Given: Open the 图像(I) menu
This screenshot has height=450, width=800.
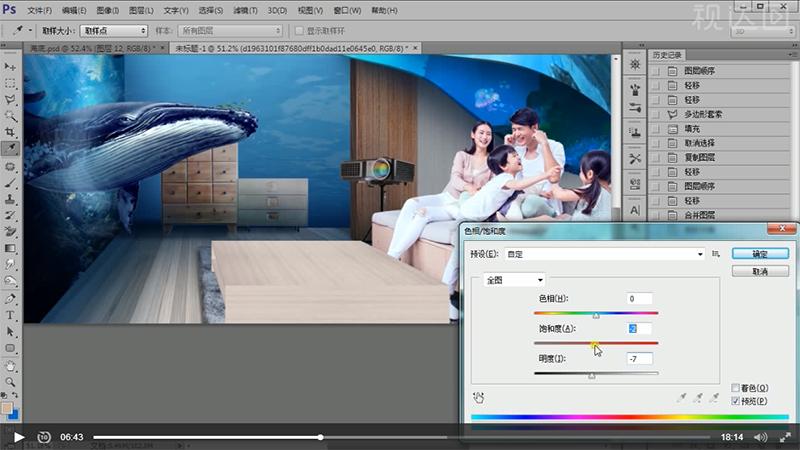Looking at the screenshot, I should (x=108, y=10).
